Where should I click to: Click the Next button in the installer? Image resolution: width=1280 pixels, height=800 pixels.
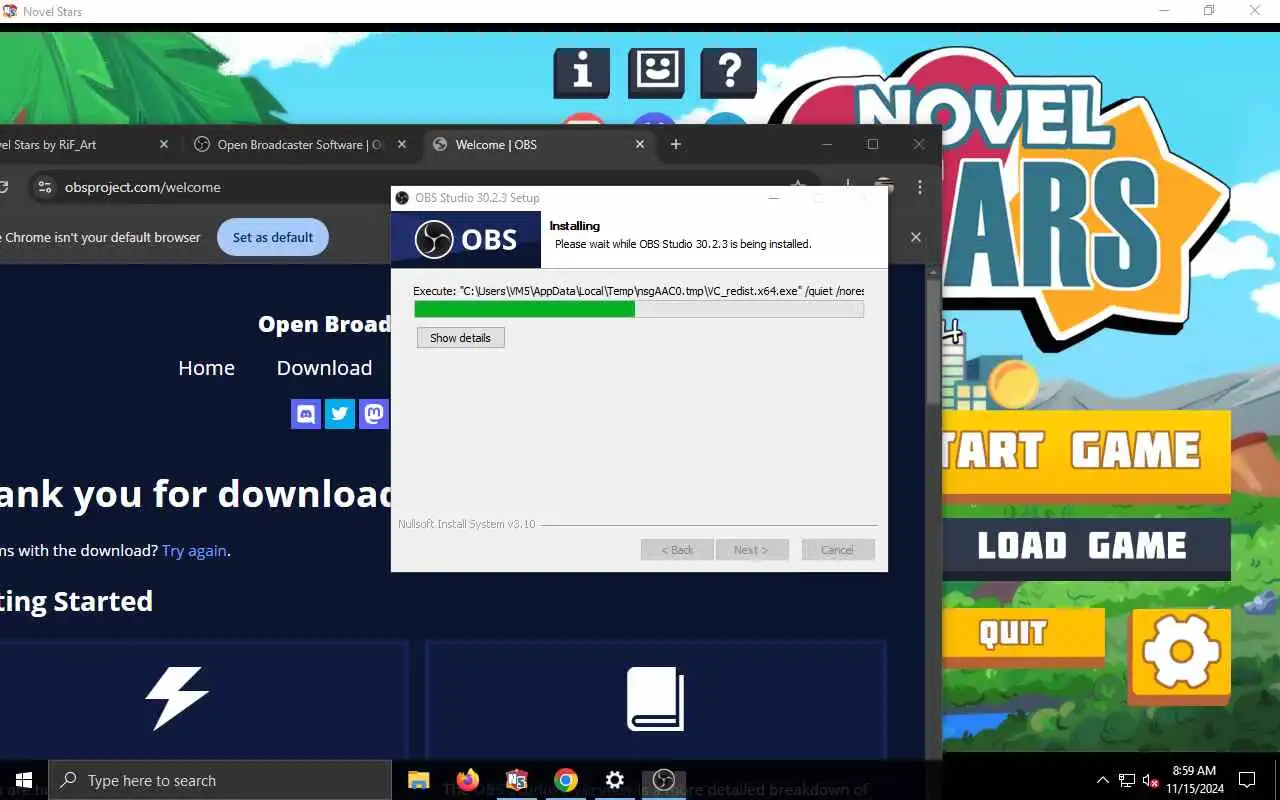tap(752, 550)
